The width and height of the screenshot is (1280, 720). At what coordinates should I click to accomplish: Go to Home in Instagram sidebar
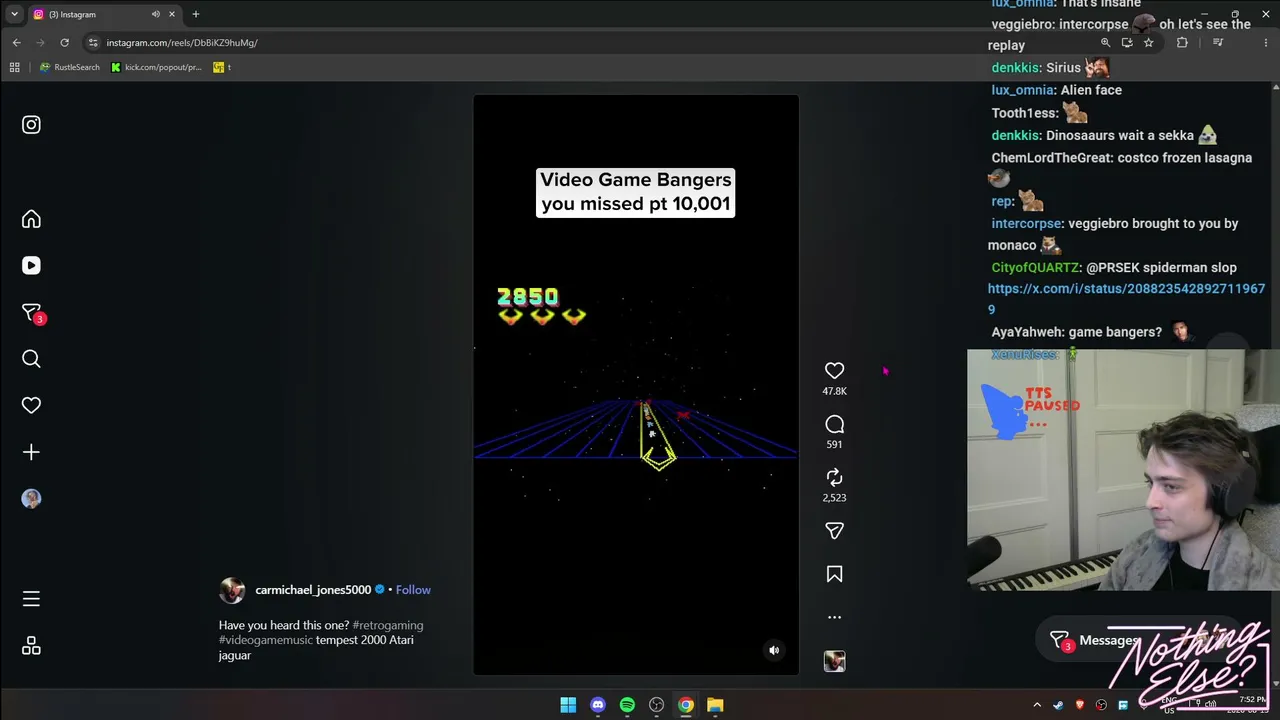[31, 219]
